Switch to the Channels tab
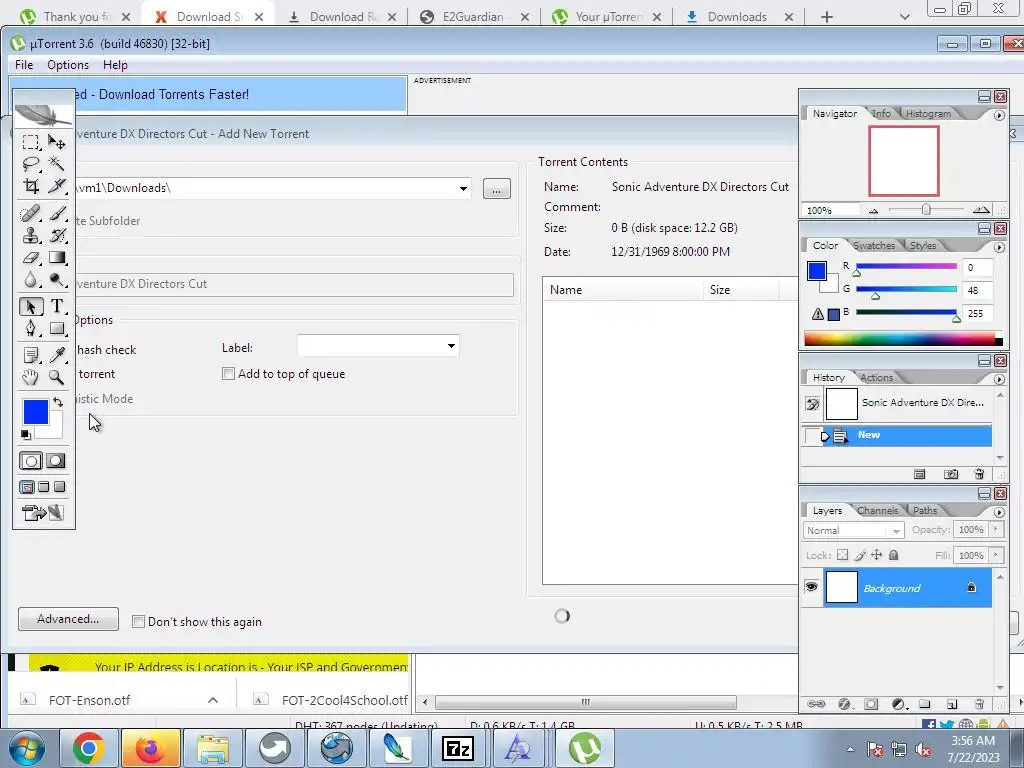The image size is (1024, 768). tap(877, 511)
